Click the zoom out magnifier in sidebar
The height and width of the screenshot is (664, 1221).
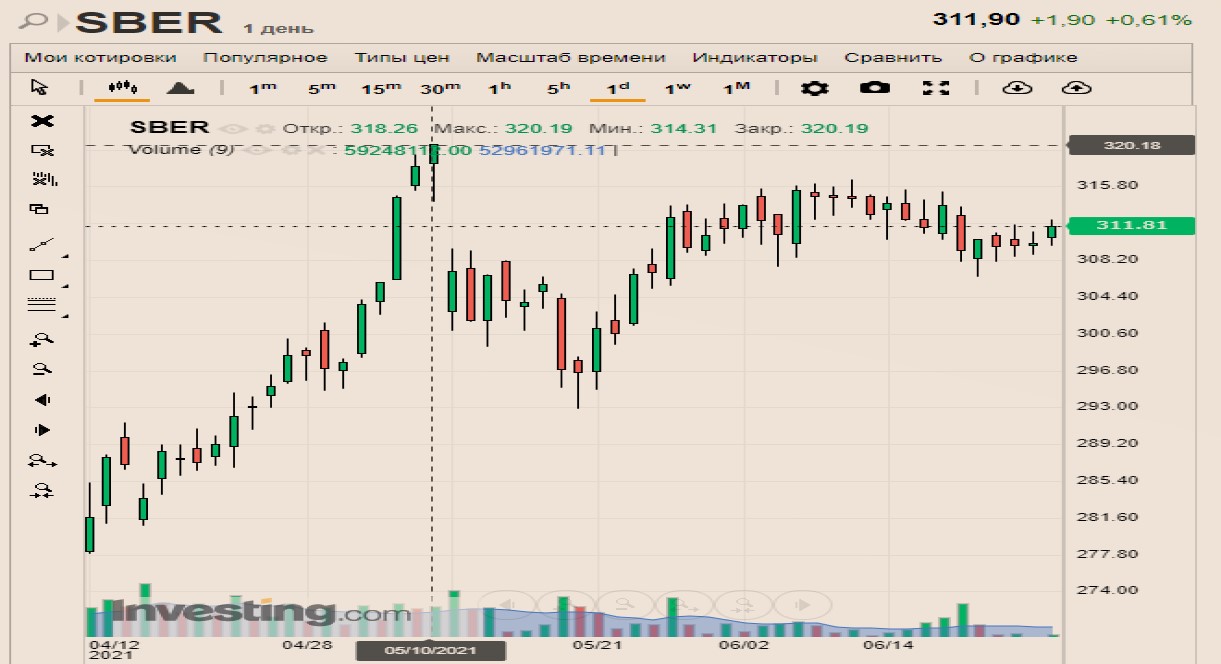coord(41,369)
